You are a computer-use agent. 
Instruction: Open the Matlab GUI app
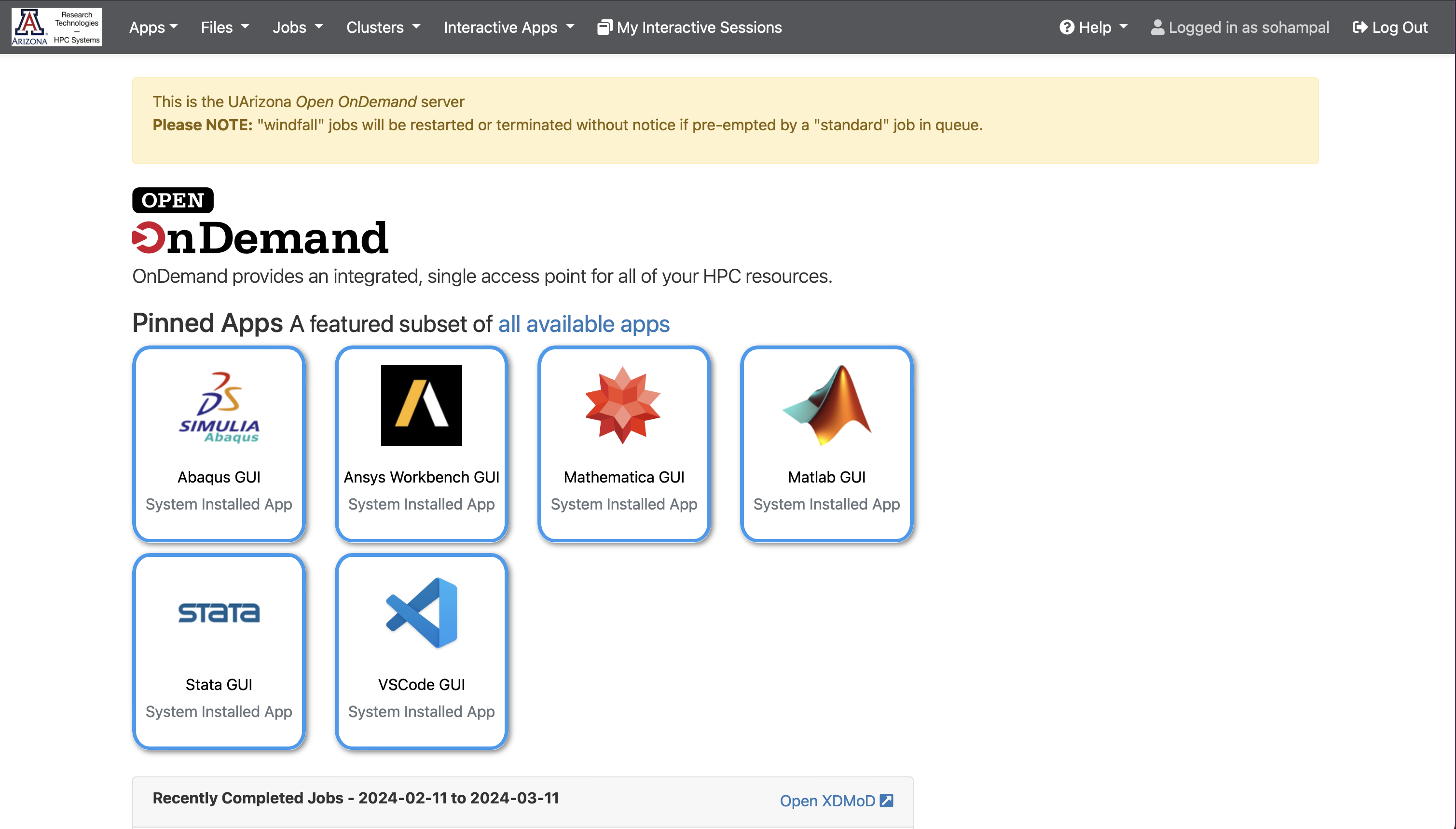pyautogui.click(x=826, y=444)
